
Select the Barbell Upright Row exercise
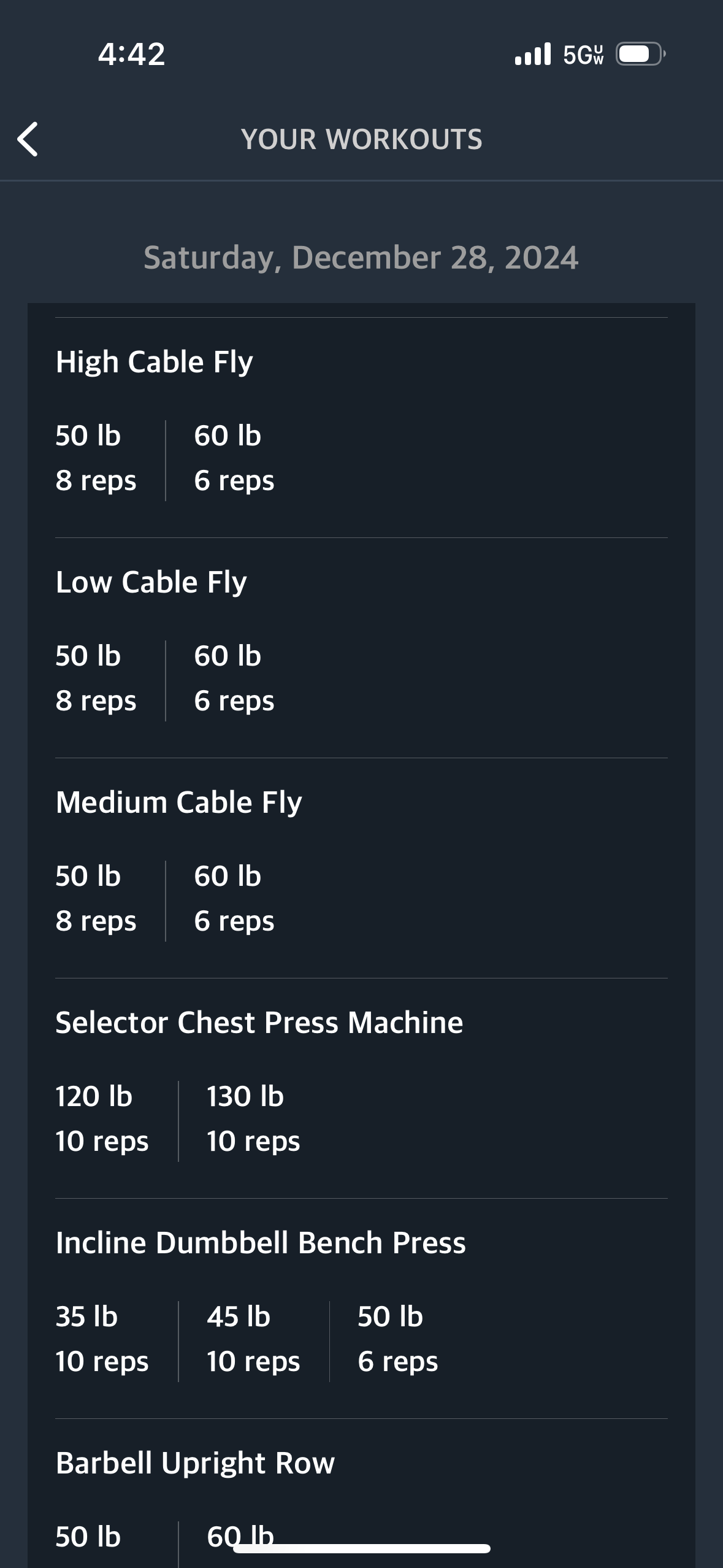click(x=195, y=1463)
